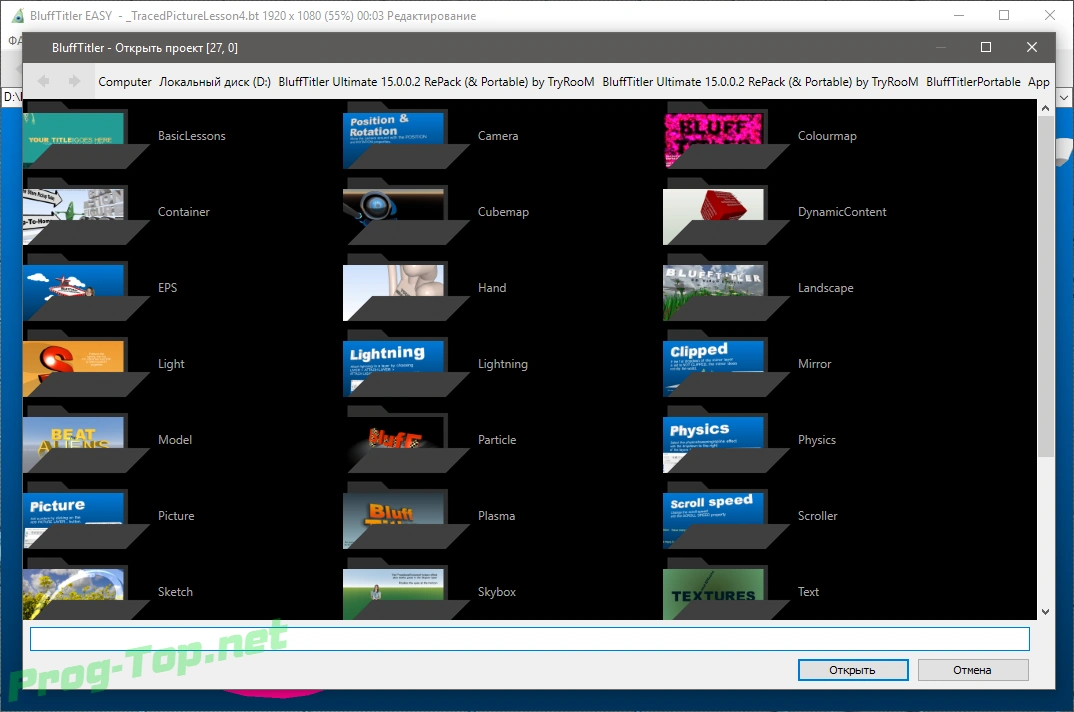Screen dimensions: 1074x712
Task: Close the Открыть проект dialog
Action: pos(1032,47)
